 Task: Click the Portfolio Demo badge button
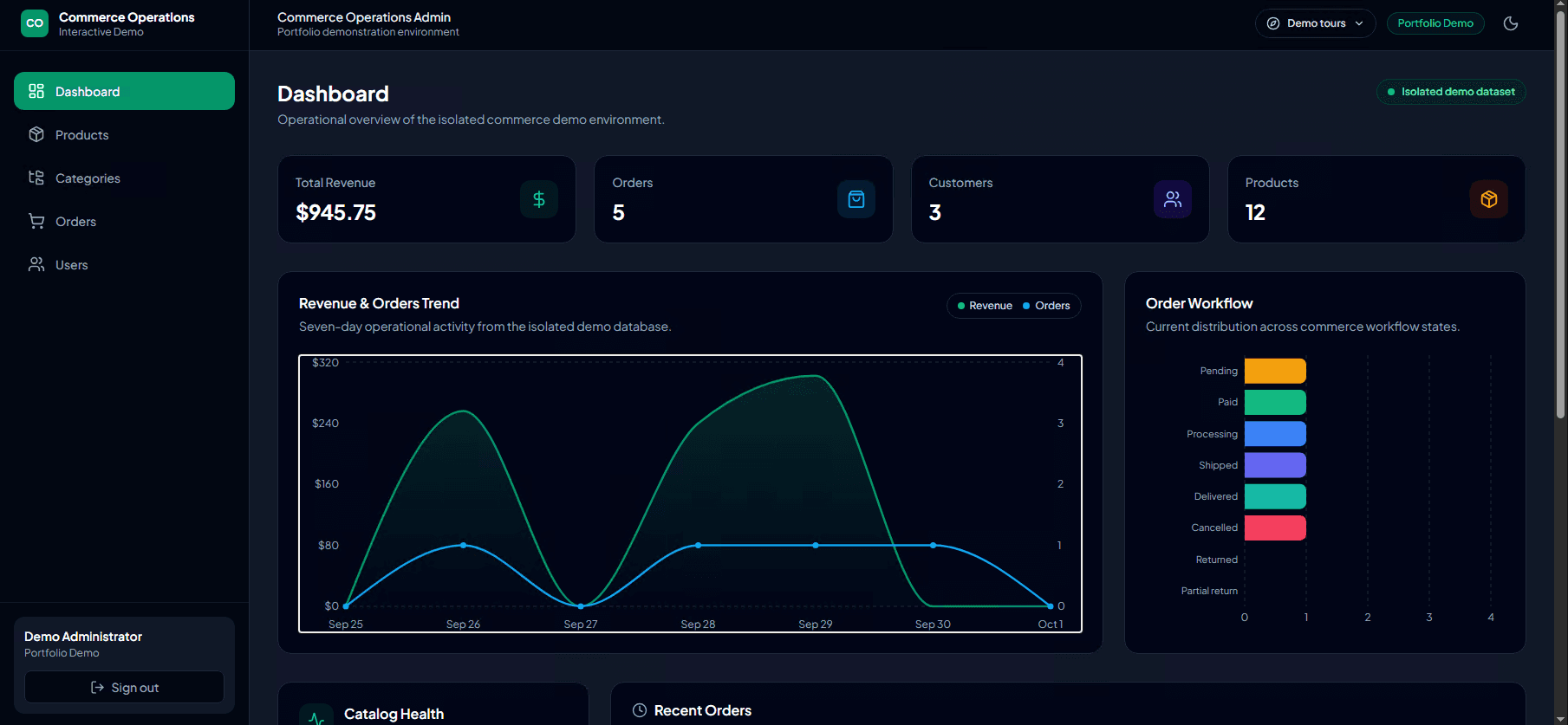tap(1435, 23)
